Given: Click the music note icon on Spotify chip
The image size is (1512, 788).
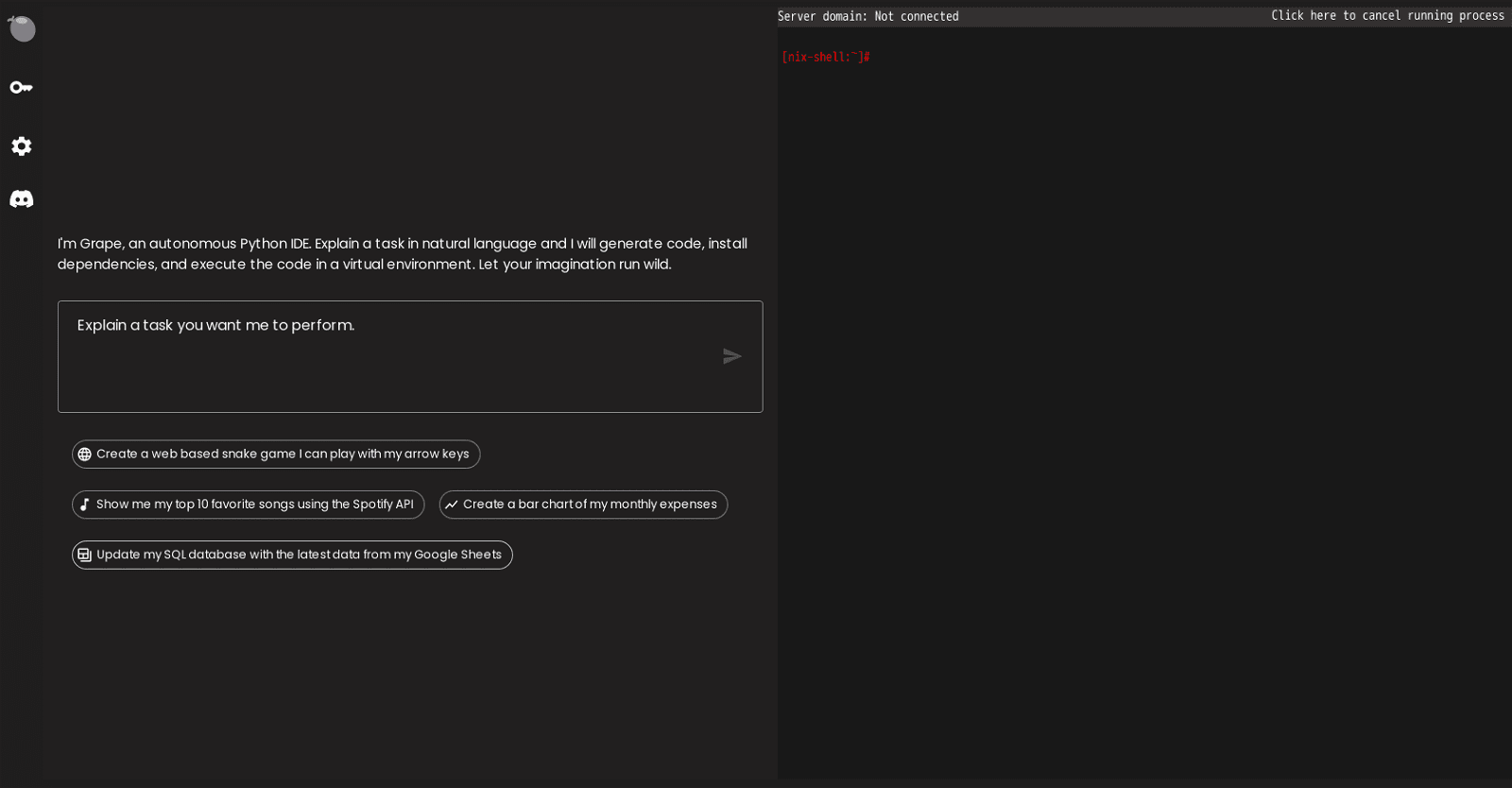Looking at the screenshot, I should [x=85, y=505].
